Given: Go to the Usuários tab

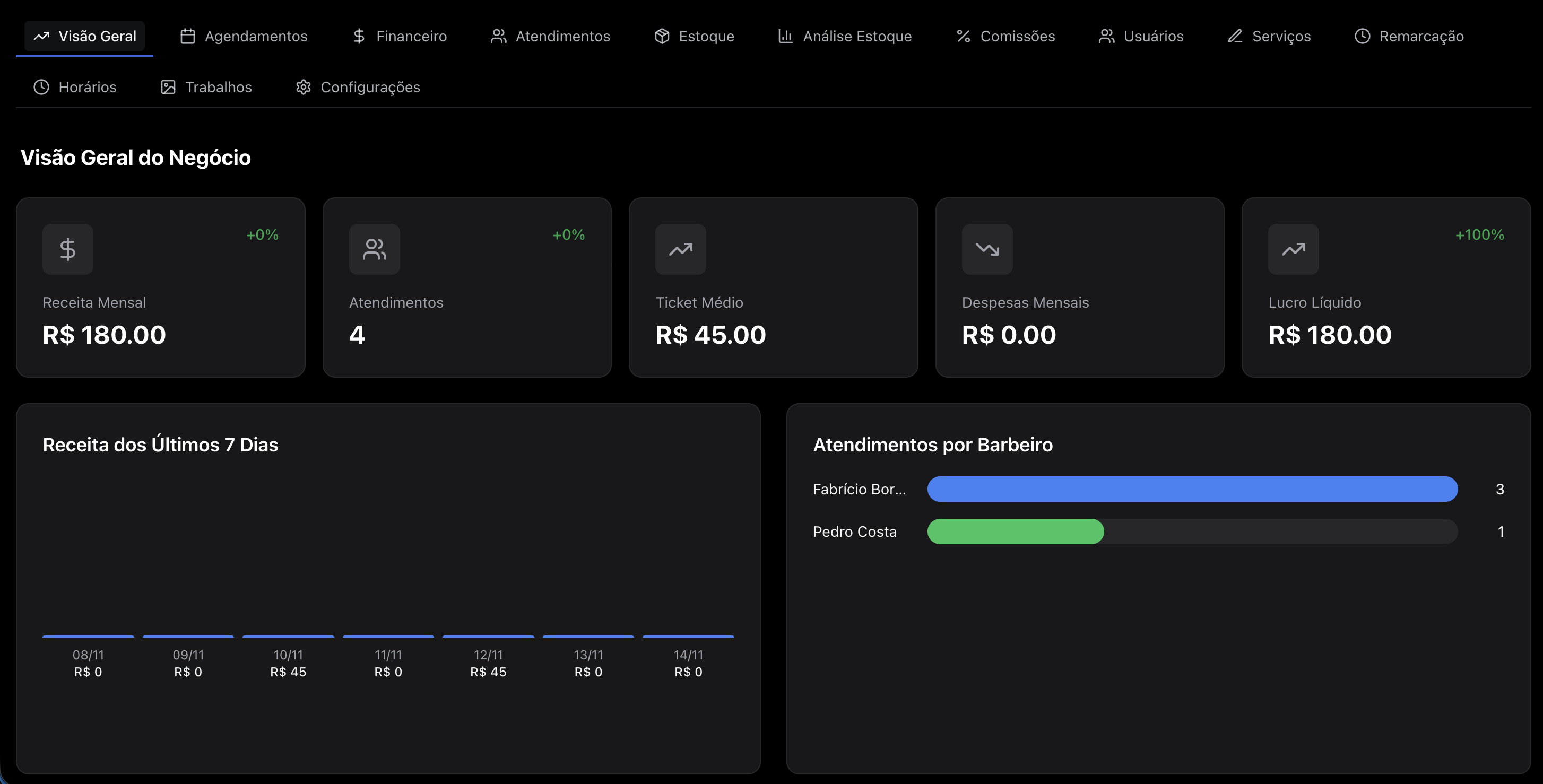Looking at the screenshot, I should 1141,37.
